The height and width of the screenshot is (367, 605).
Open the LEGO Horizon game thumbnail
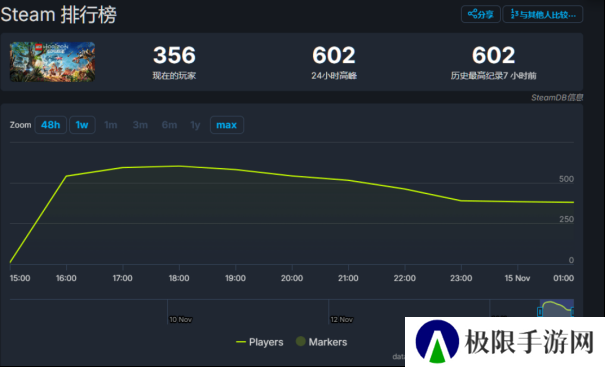click(x=52, y=62)
